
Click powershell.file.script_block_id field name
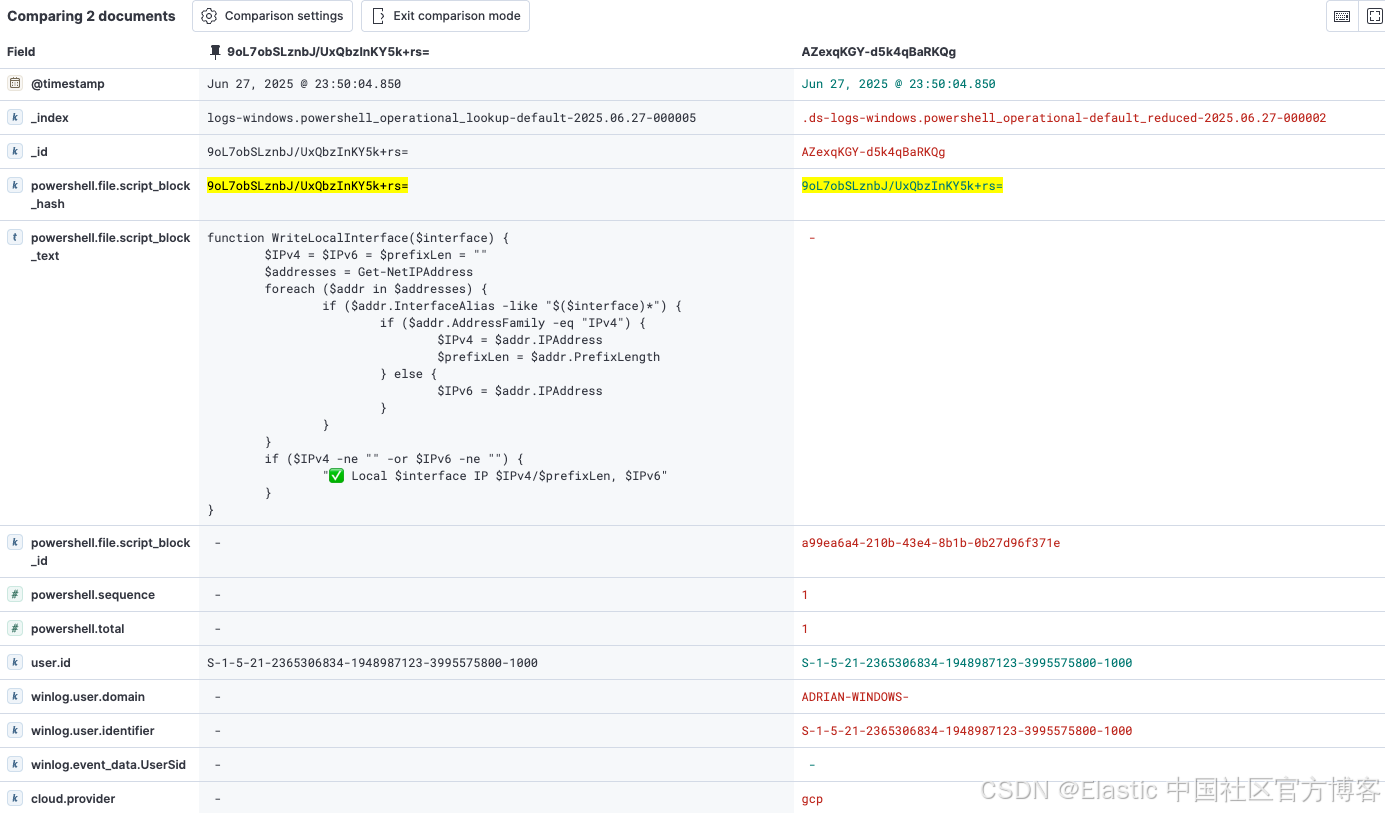[x=110, y=552]
